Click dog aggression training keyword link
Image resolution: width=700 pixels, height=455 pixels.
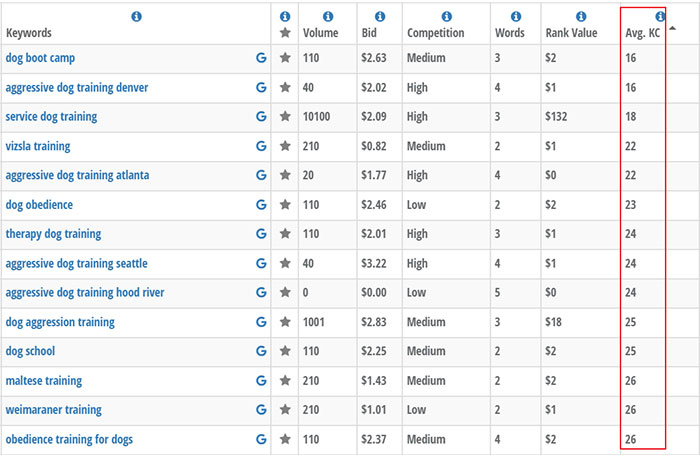(60, 322)
